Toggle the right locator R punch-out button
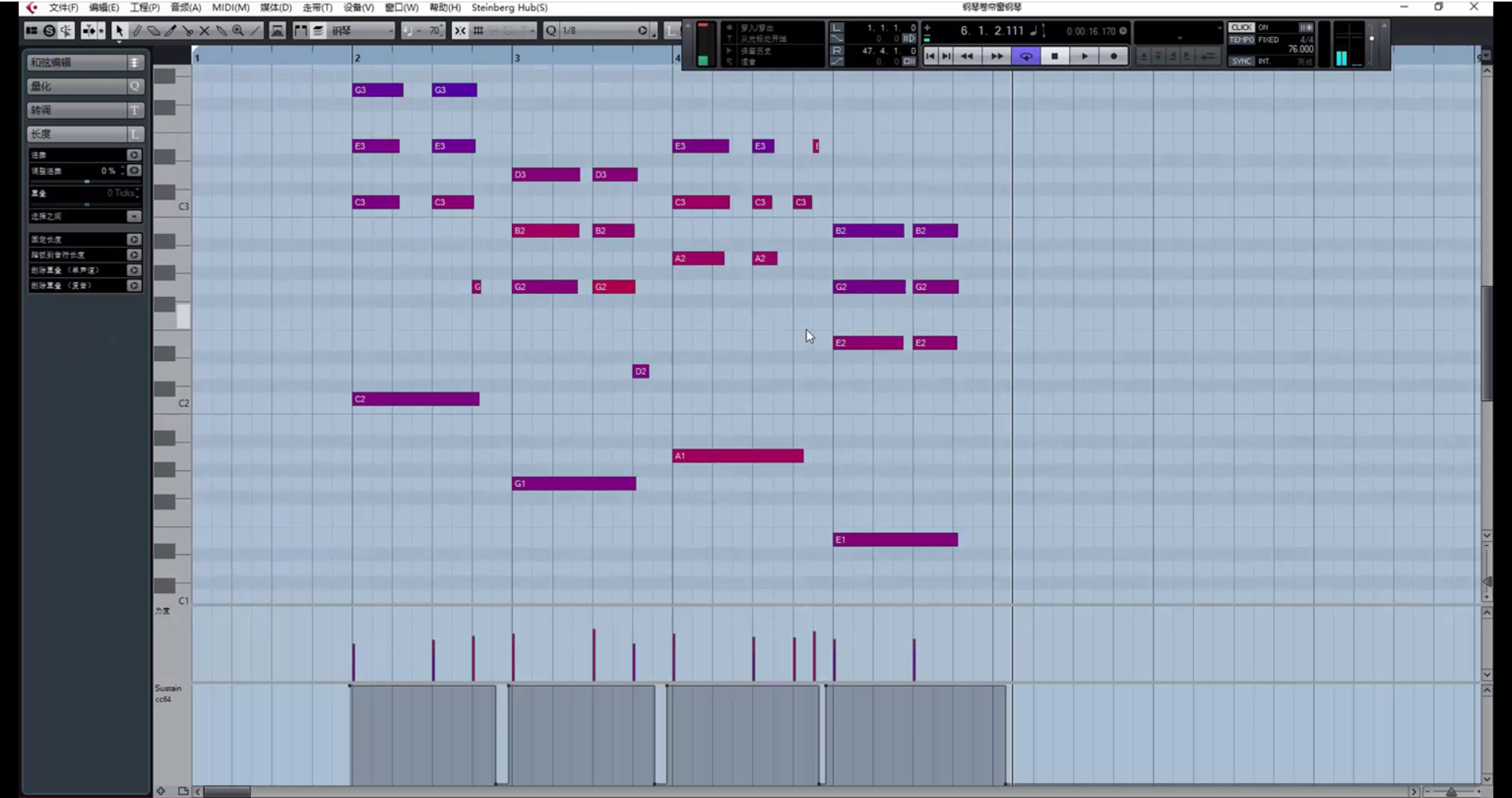This screenshot has height=798, width=1512. pos(837,50)
